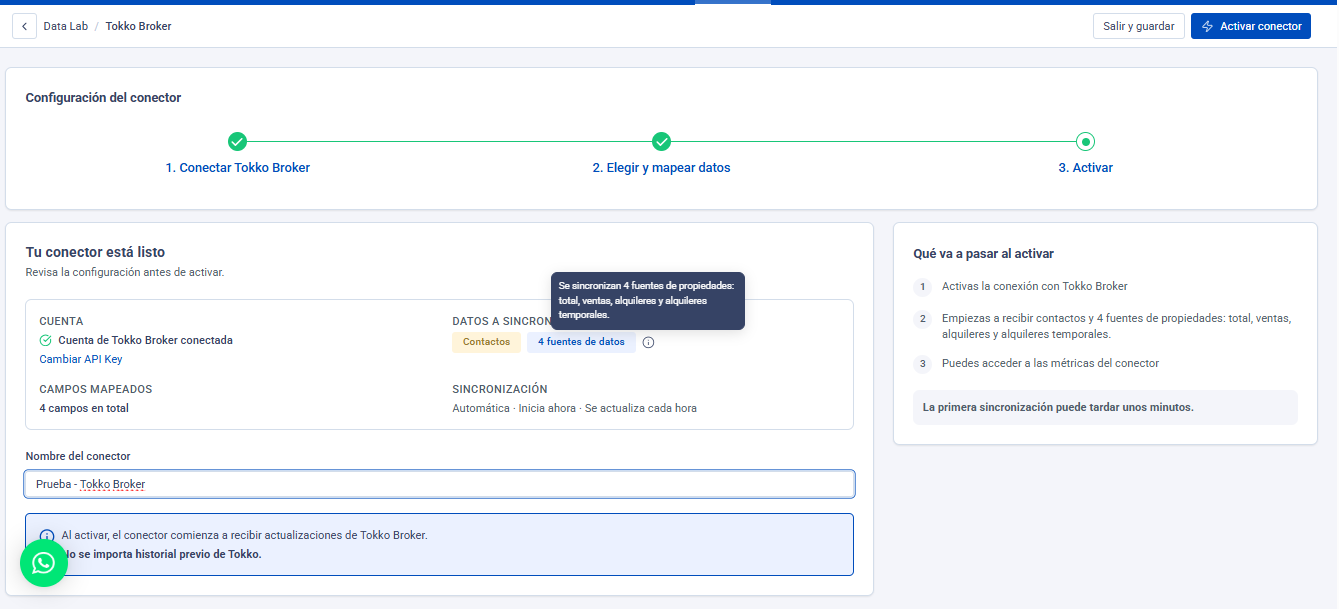Click the 'Tu conector está listo' heading
Image resolution: width=1339 pixels, height=609 pixels.
click(x=95, y=253)
